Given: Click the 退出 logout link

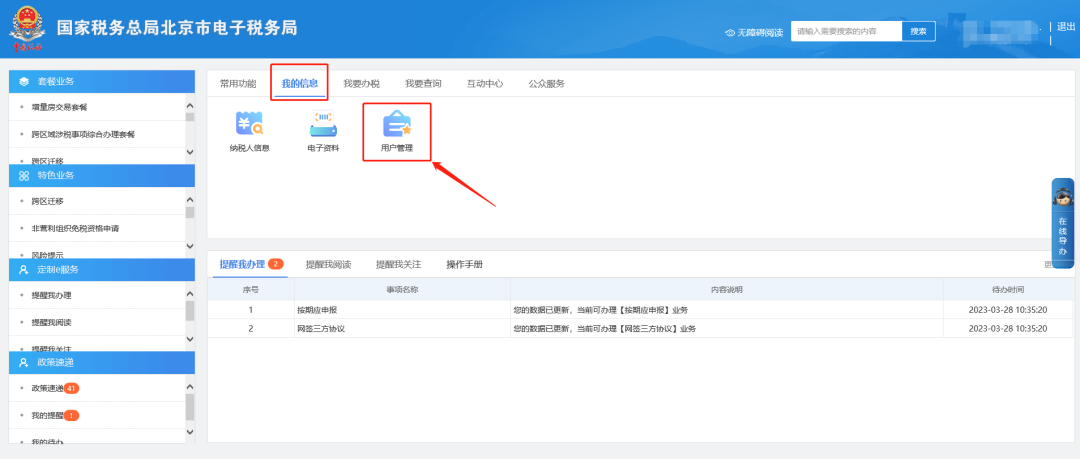Looking at the screenshot, I should tap(1065, 27).
